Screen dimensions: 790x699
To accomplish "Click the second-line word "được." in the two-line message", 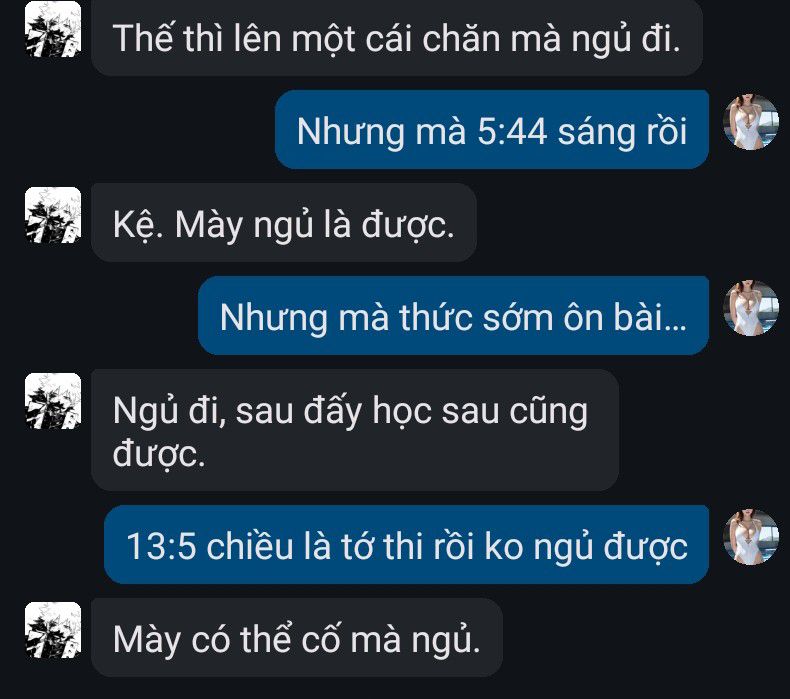I will (159, 454).
